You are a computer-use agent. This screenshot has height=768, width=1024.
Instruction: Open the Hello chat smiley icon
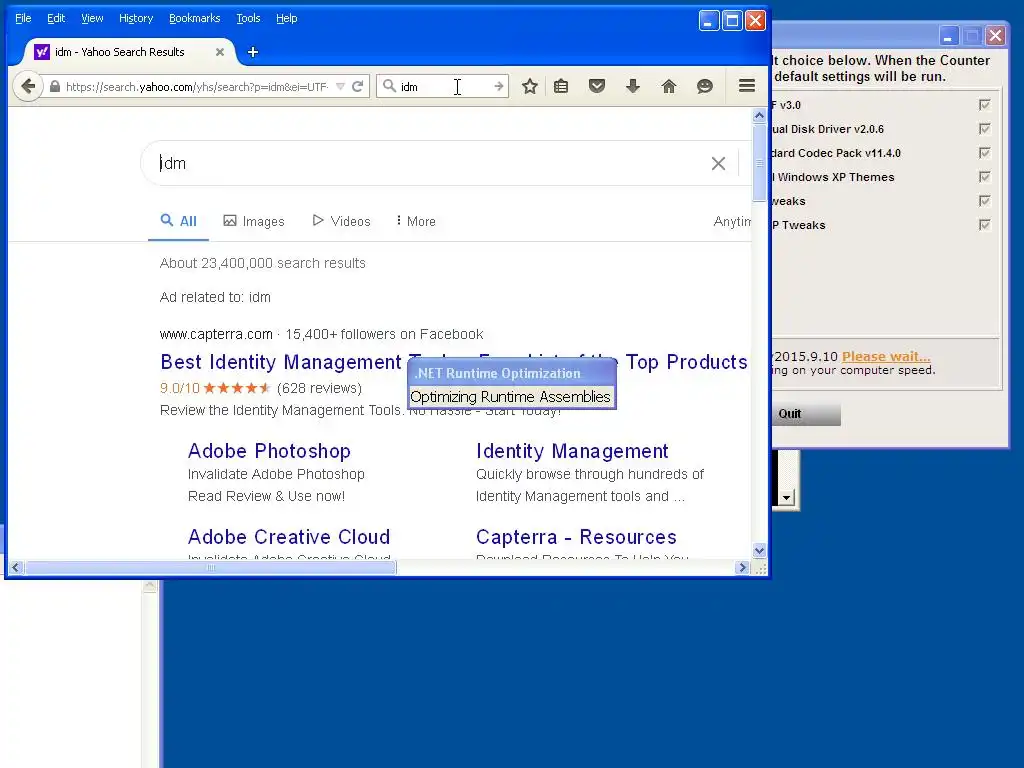point(705,86)
